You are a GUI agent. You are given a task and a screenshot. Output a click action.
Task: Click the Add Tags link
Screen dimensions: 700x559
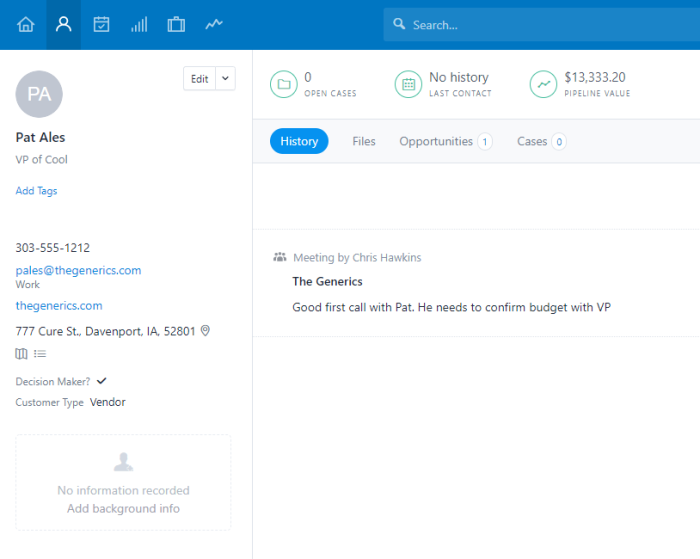point(36,191)
